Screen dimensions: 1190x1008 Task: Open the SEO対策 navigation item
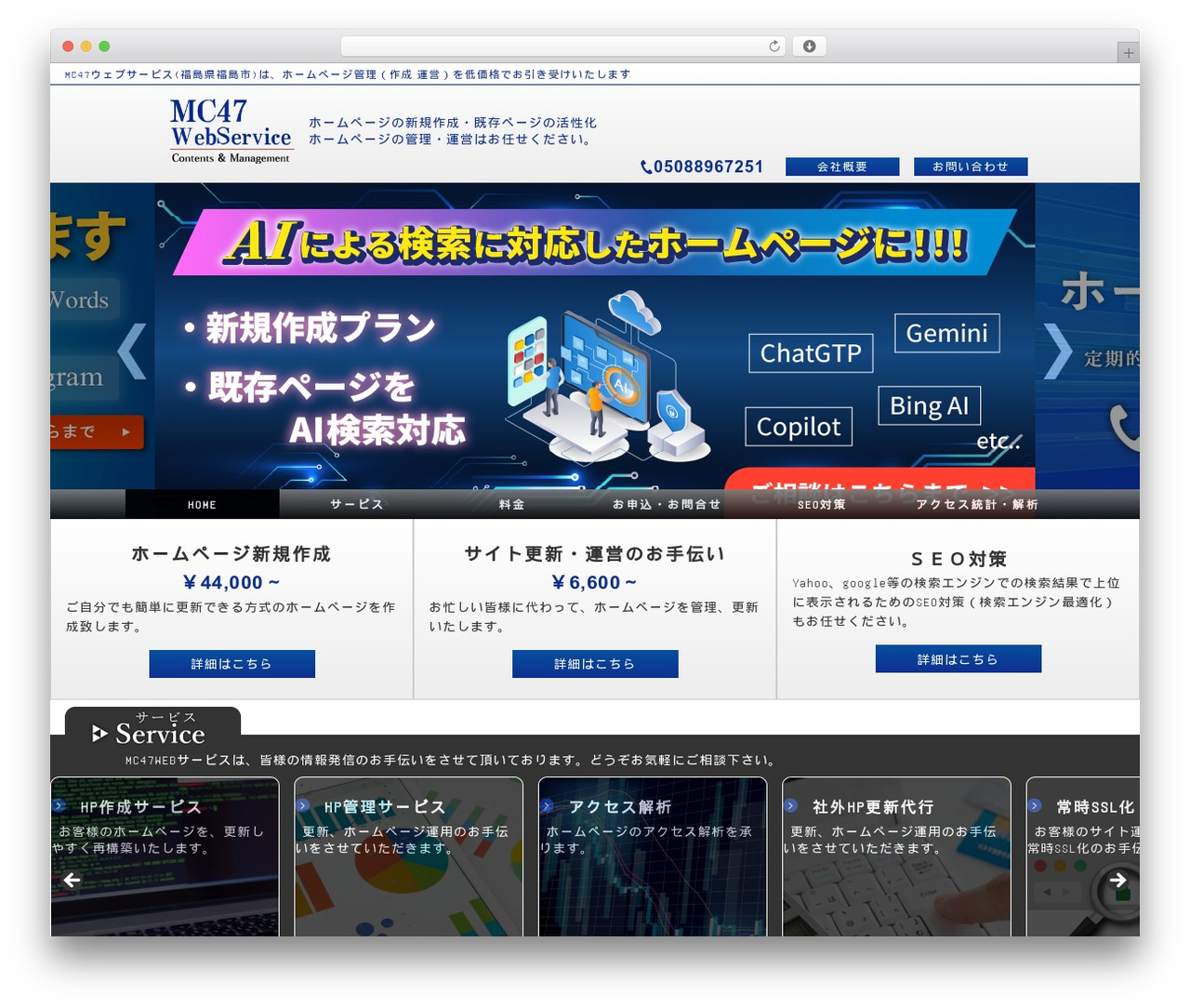click(x=822, y=504)
